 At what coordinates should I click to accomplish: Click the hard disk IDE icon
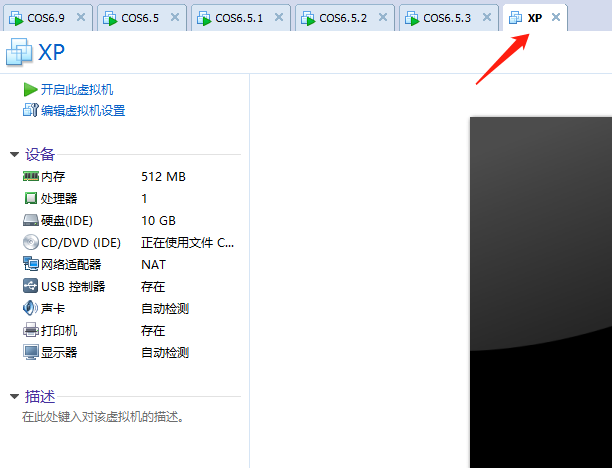(x=31, y=221)
